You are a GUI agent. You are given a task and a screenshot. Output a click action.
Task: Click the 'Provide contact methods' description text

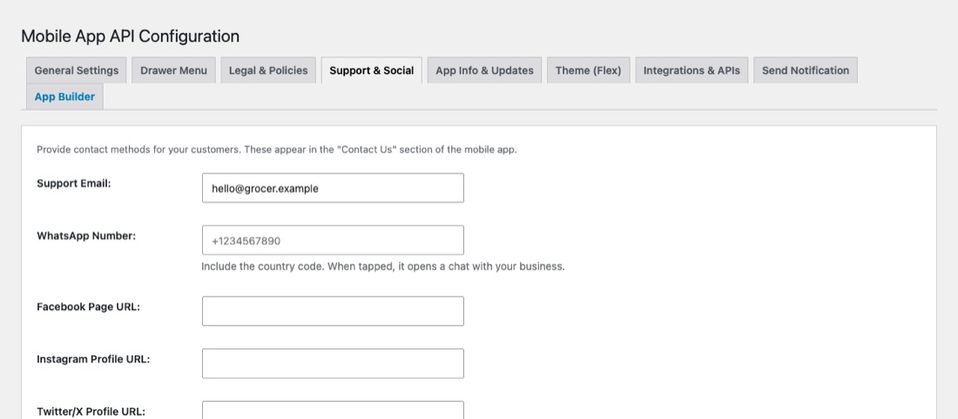277,150
